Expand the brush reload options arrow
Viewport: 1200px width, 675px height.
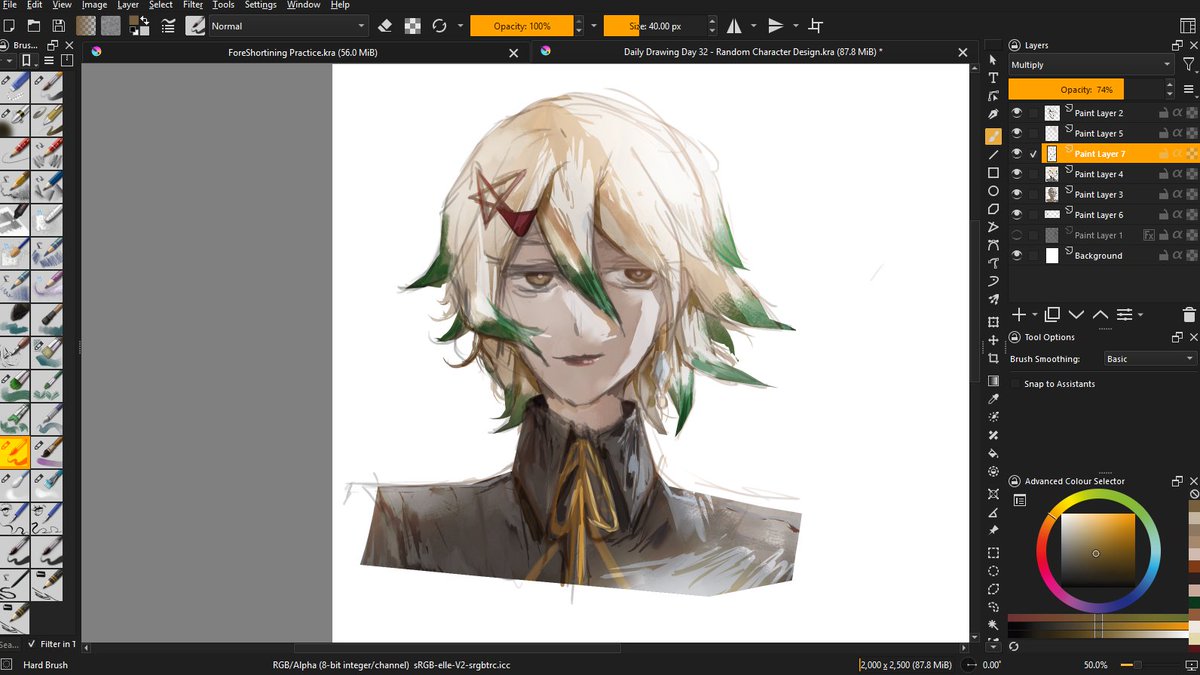pyautogui.click(x=460, y=26)
